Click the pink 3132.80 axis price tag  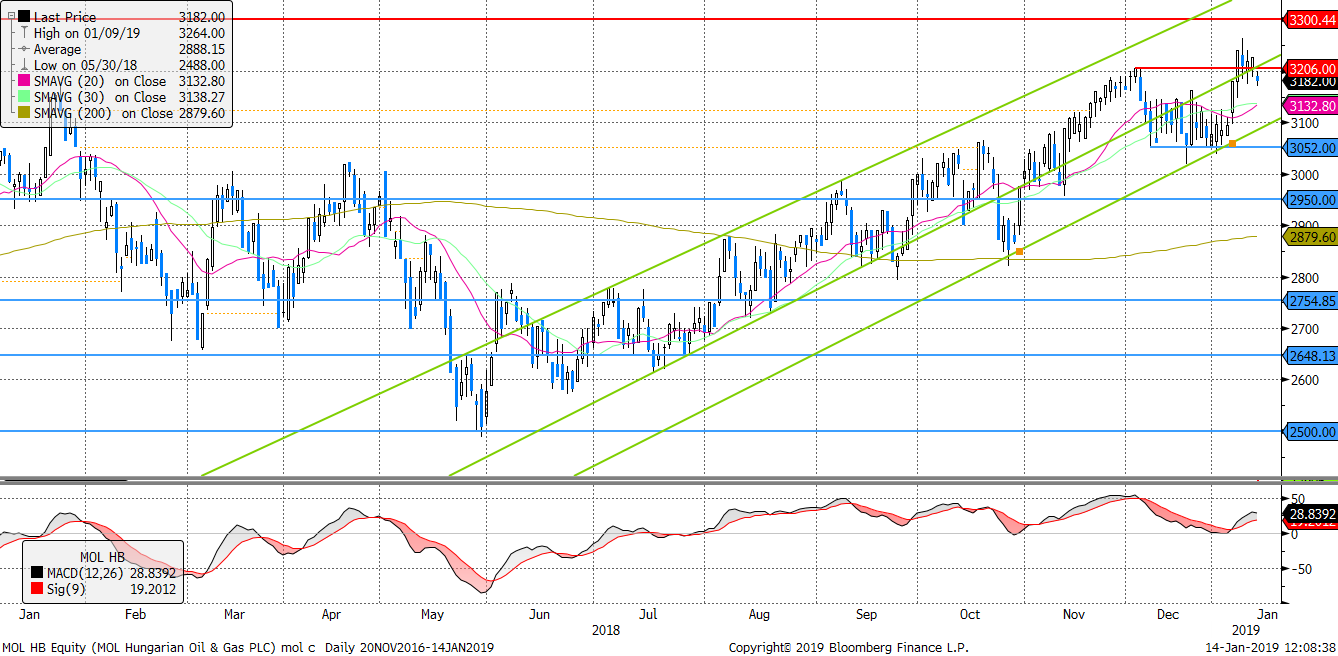[x=1310, y=106]
